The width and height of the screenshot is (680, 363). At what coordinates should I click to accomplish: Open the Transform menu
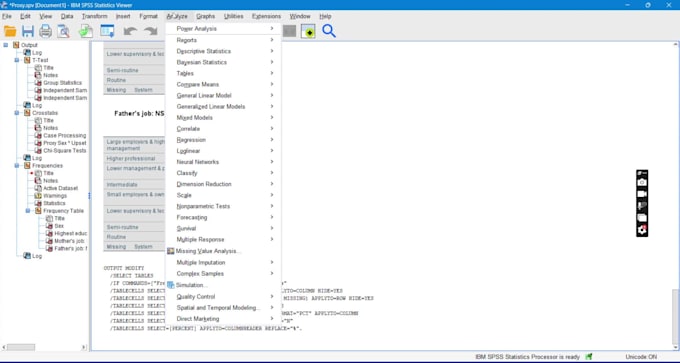click(x=94, y=16)
